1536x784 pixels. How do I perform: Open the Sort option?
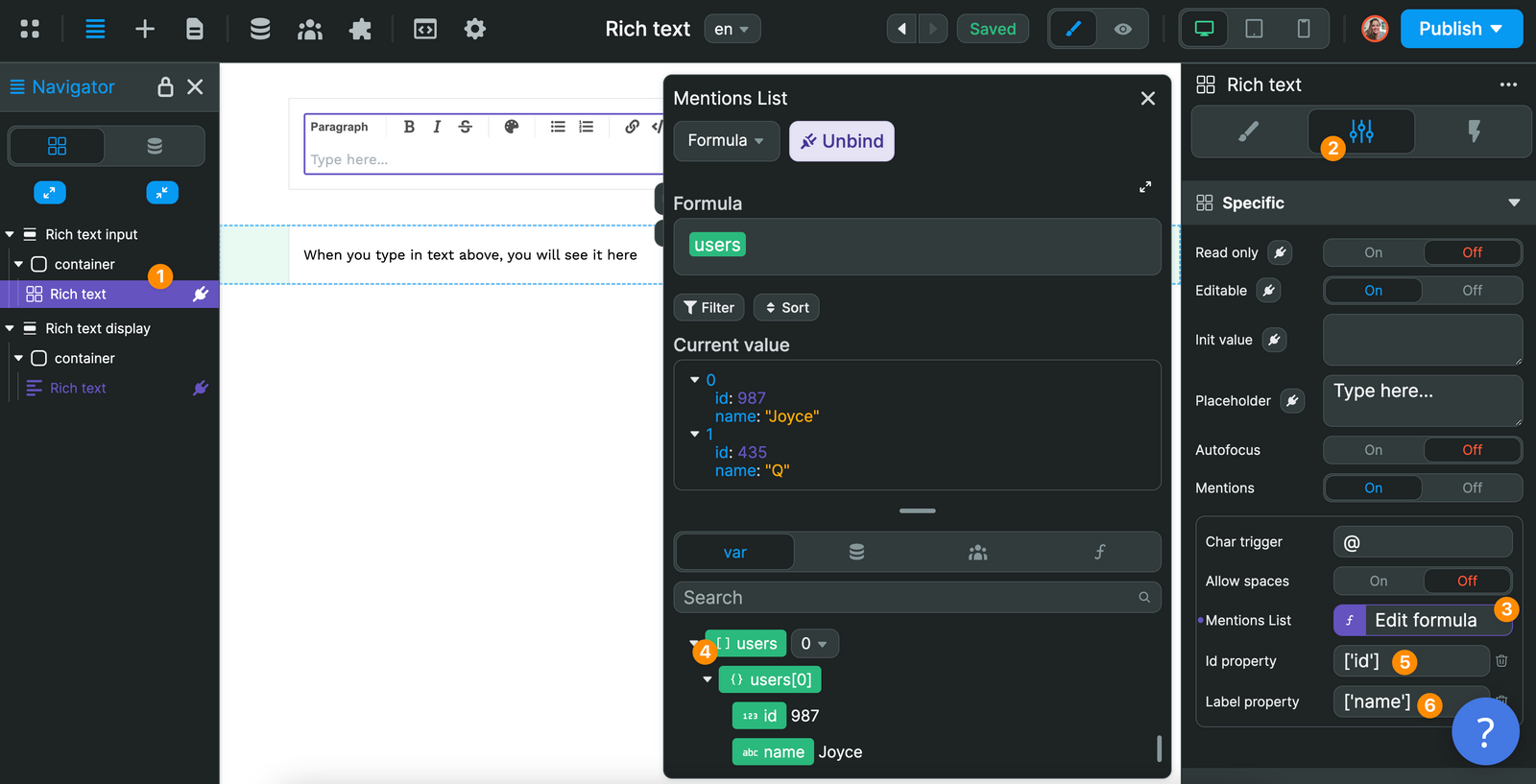point(786,307)
